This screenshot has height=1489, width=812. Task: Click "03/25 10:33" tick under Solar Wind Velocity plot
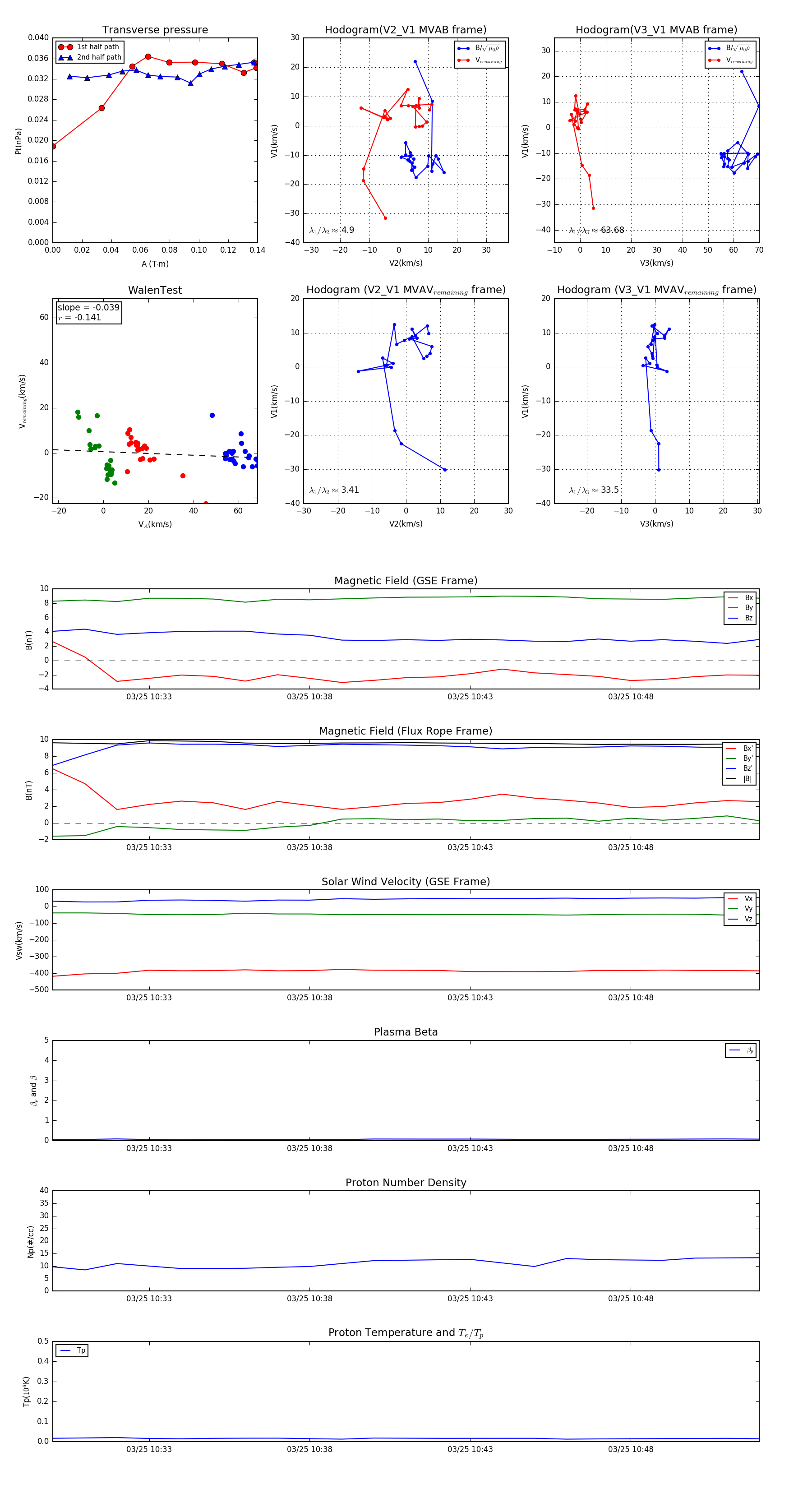149,998
